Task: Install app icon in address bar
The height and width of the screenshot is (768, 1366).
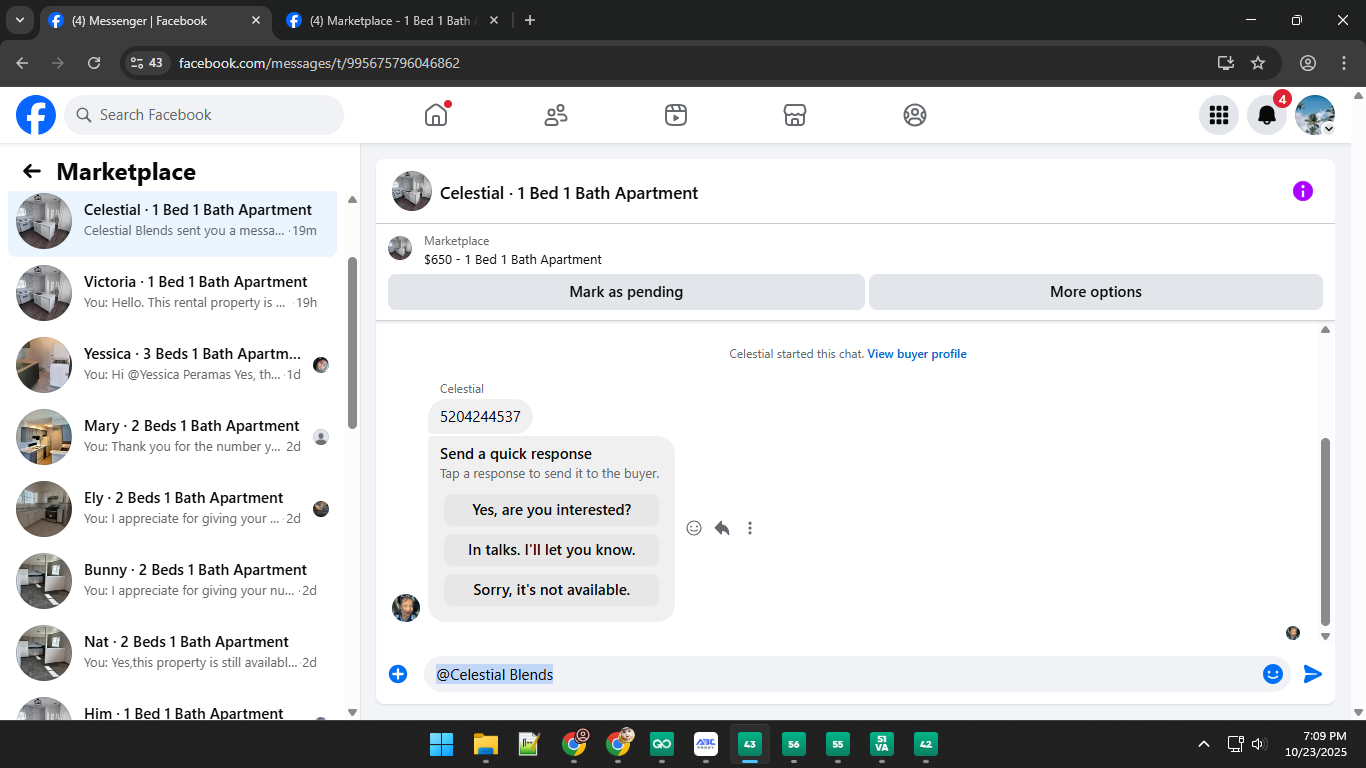Action: click(x=1226, y=63)
